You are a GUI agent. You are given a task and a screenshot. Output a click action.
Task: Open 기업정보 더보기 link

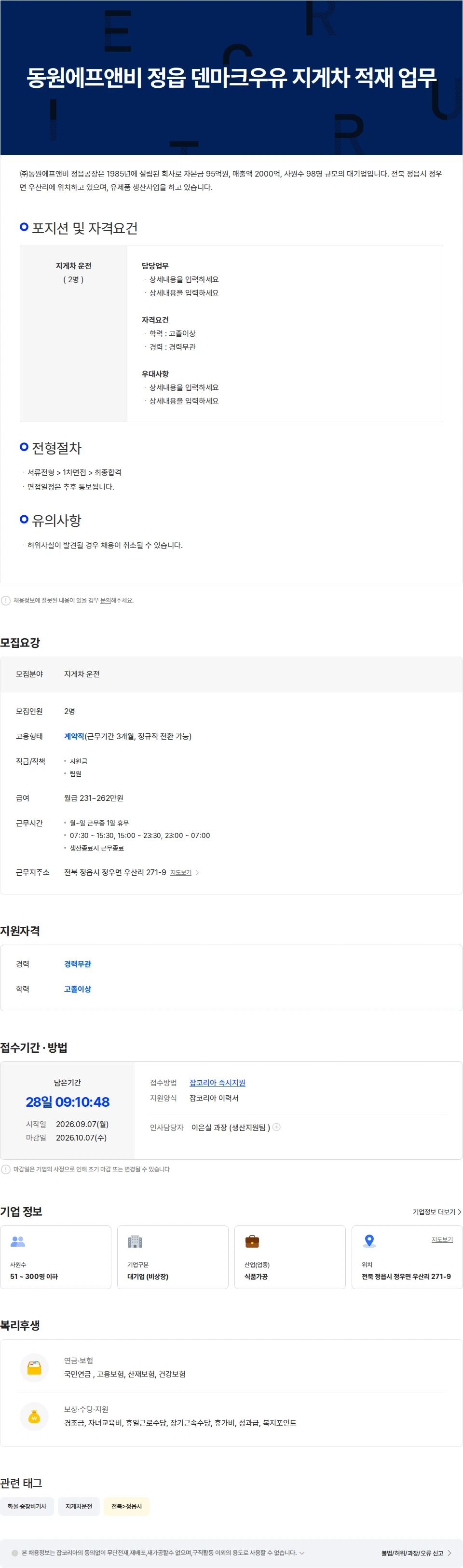point(437,1211)
